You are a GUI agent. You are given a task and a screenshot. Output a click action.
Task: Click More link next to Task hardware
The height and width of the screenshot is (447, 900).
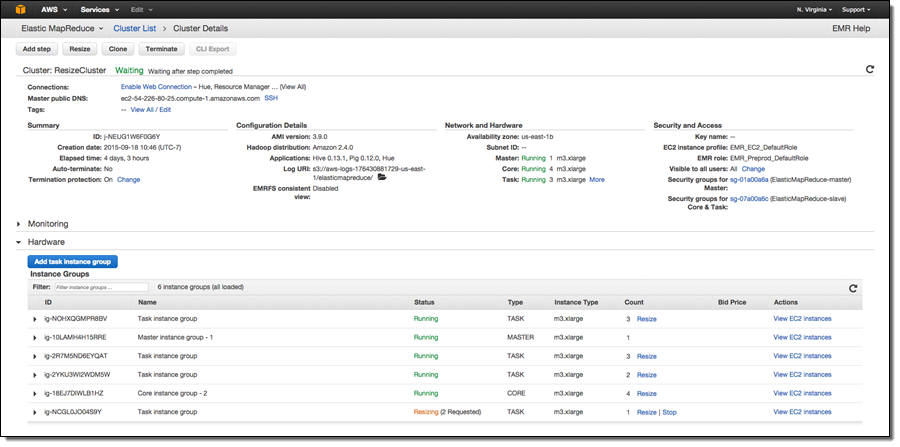point(597,180)
